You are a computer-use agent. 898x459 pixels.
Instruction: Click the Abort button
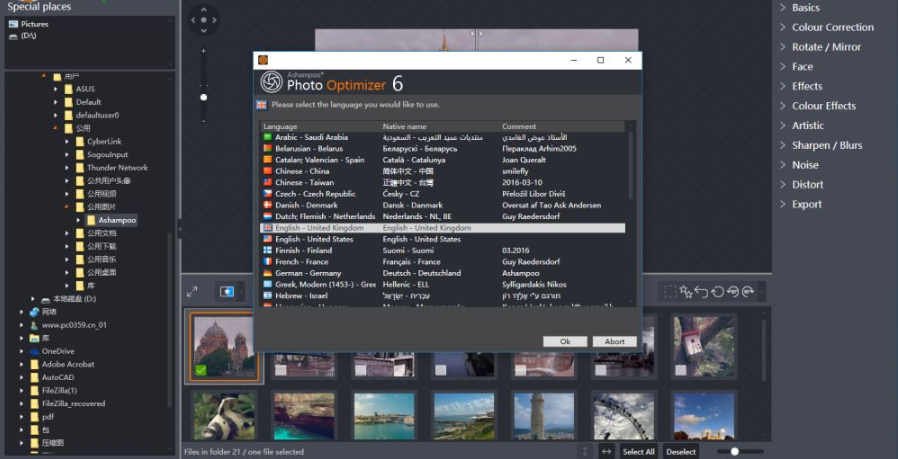point(614,341)
